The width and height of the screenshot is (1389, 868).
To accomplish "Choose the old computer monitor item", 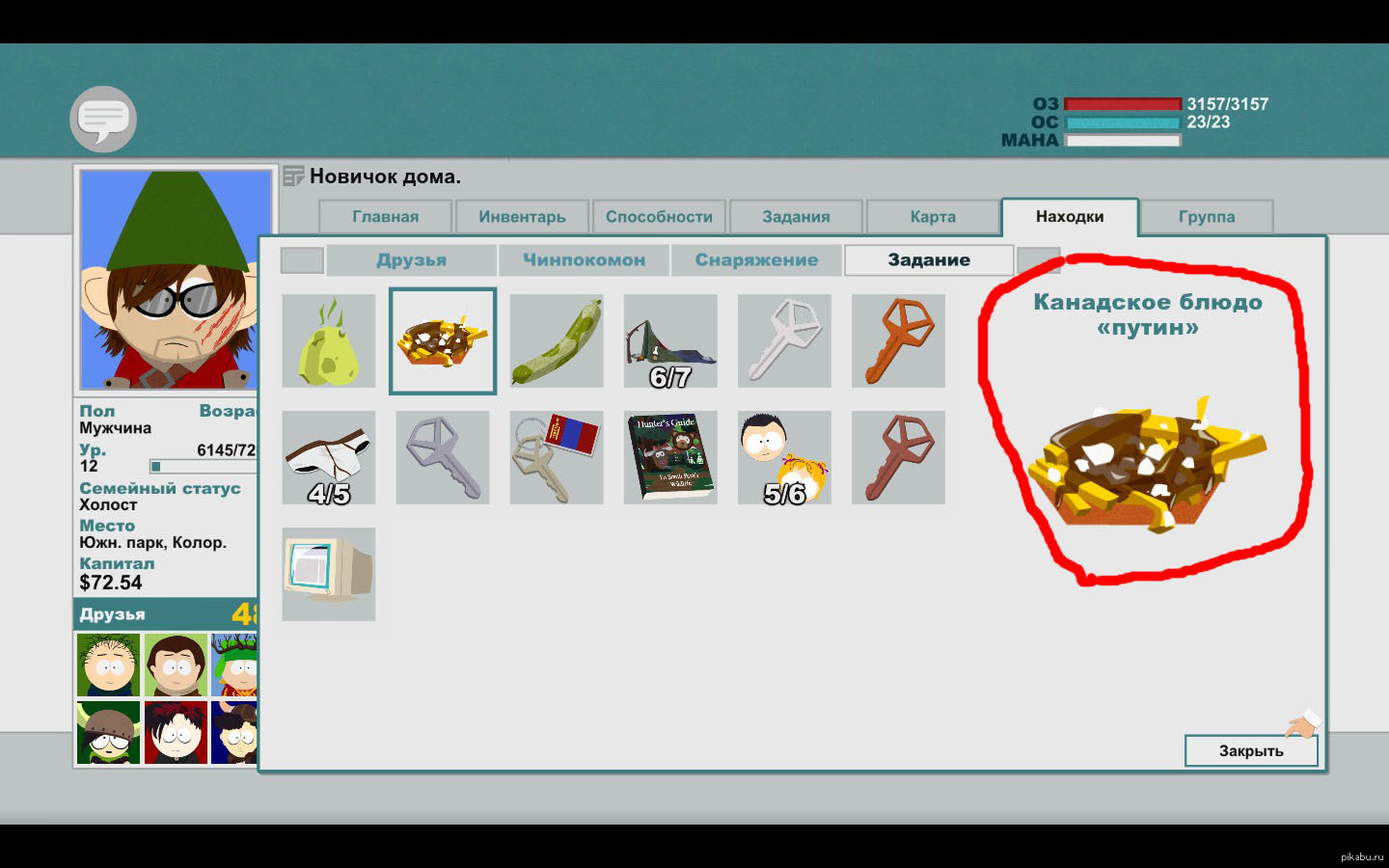I will click(329, 574).
